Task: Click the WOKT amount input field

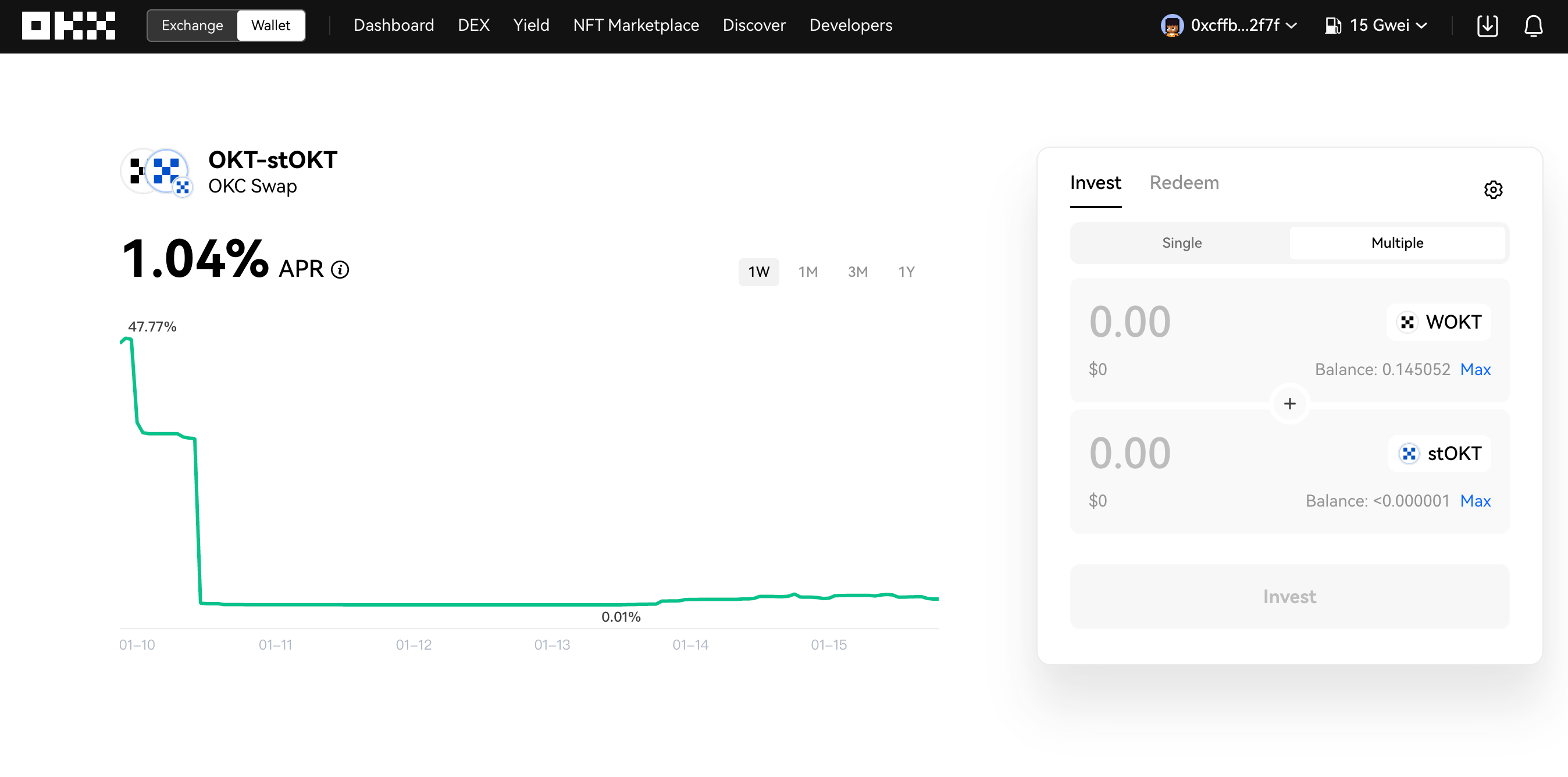Action: coord(1129,322)
